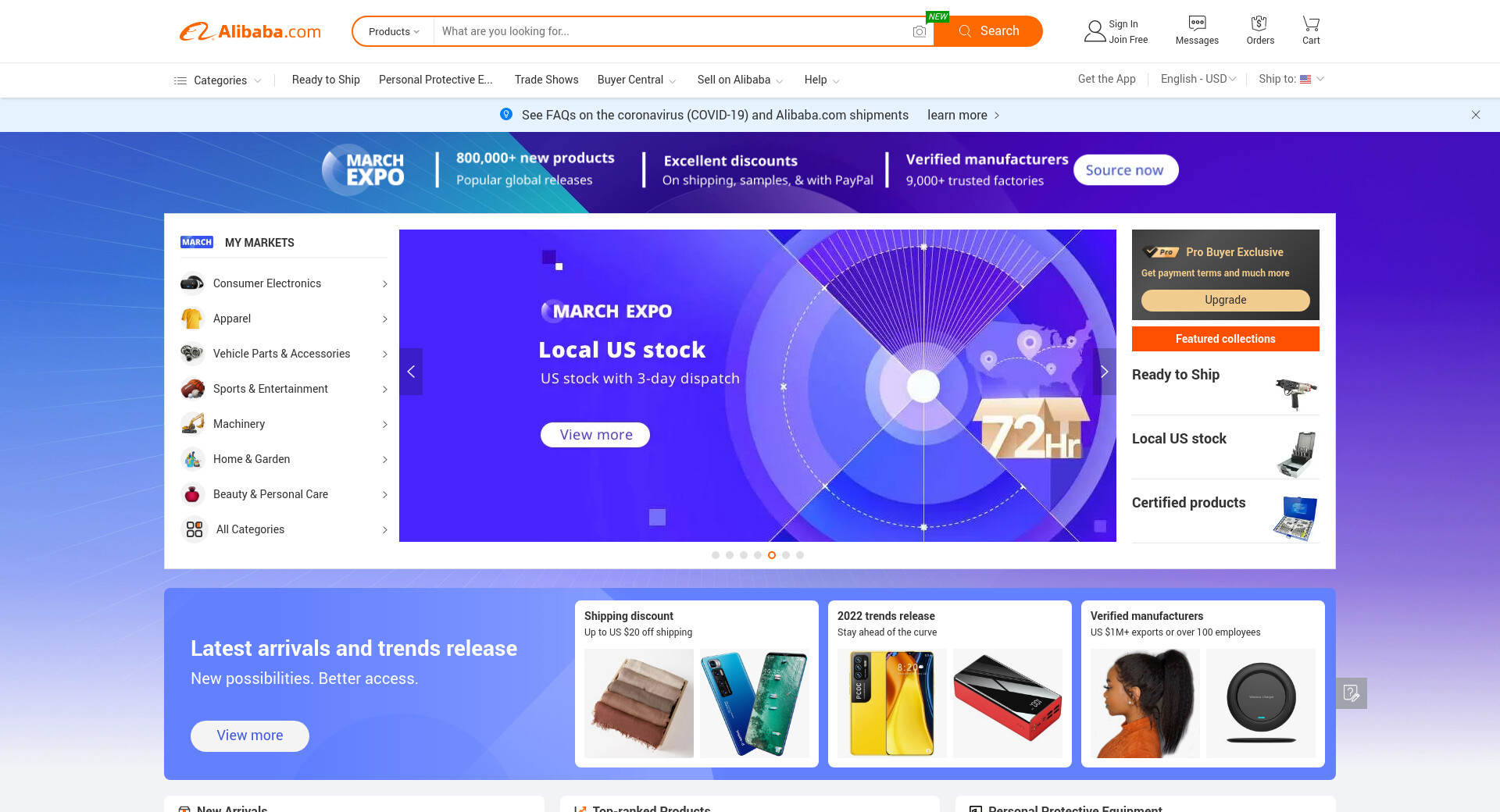Click the feedback survey icon at right edge
The height and width of the screenshot is (812, 1500).
pyautogui.click(x=1351, y=693)
